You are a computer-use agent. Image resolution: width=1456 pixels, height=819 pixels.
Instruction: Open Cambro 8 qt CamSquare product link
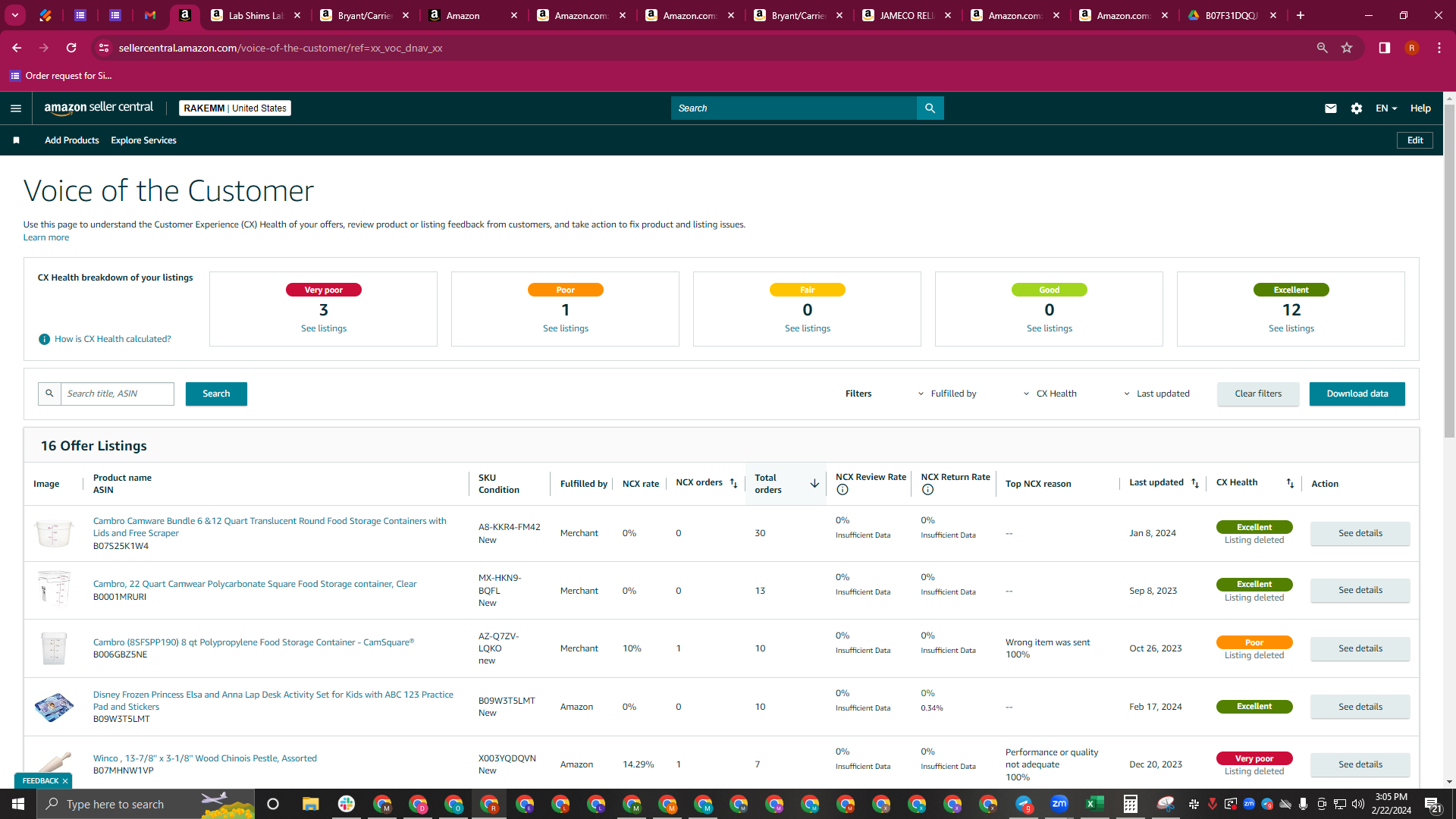point(253,642)
